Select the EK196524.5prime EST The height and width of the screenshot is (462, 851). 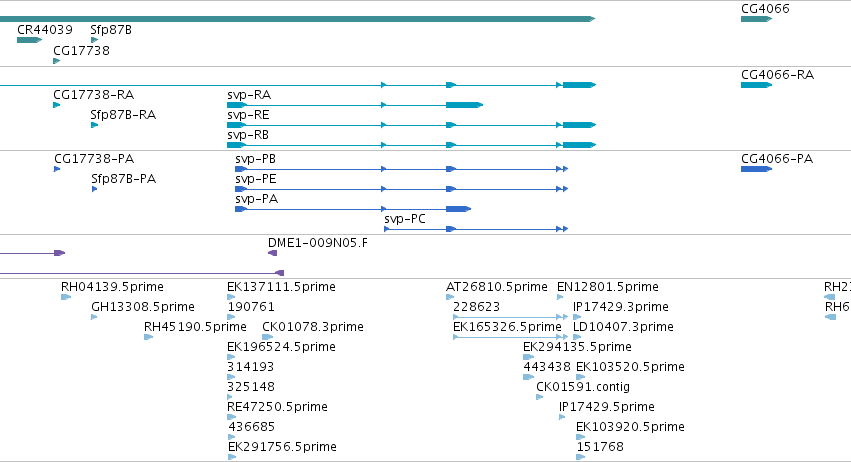click(231, 357)
